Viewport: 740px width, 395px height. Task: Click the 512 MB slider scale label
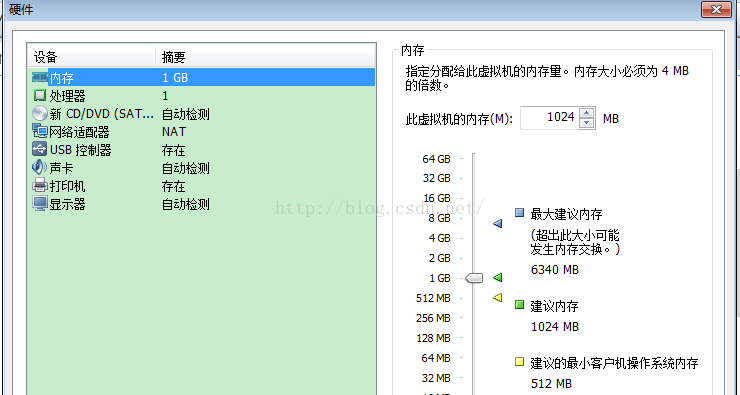coord(433,298)
